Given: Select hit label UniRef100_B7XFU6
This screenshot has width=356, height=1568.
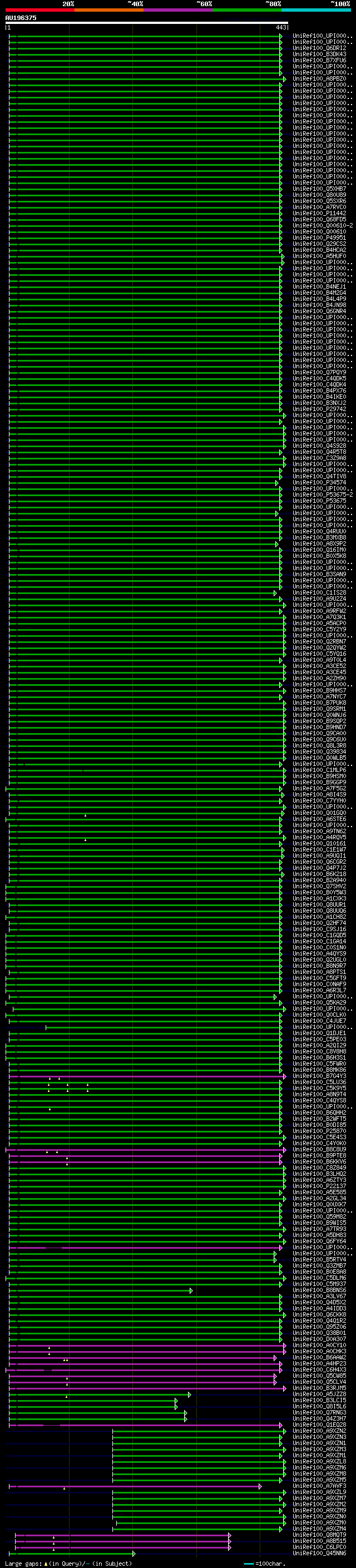Looking at the screenshot, I should pyautogui.click(x=319, y=60).
